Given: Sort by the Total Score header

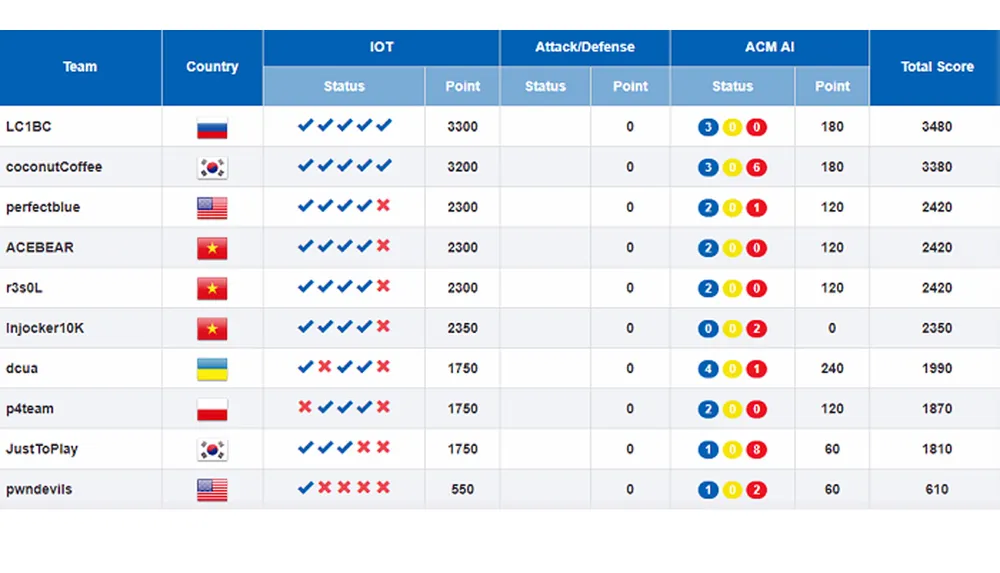Looking at the screenshot, I should click(936, 67).
